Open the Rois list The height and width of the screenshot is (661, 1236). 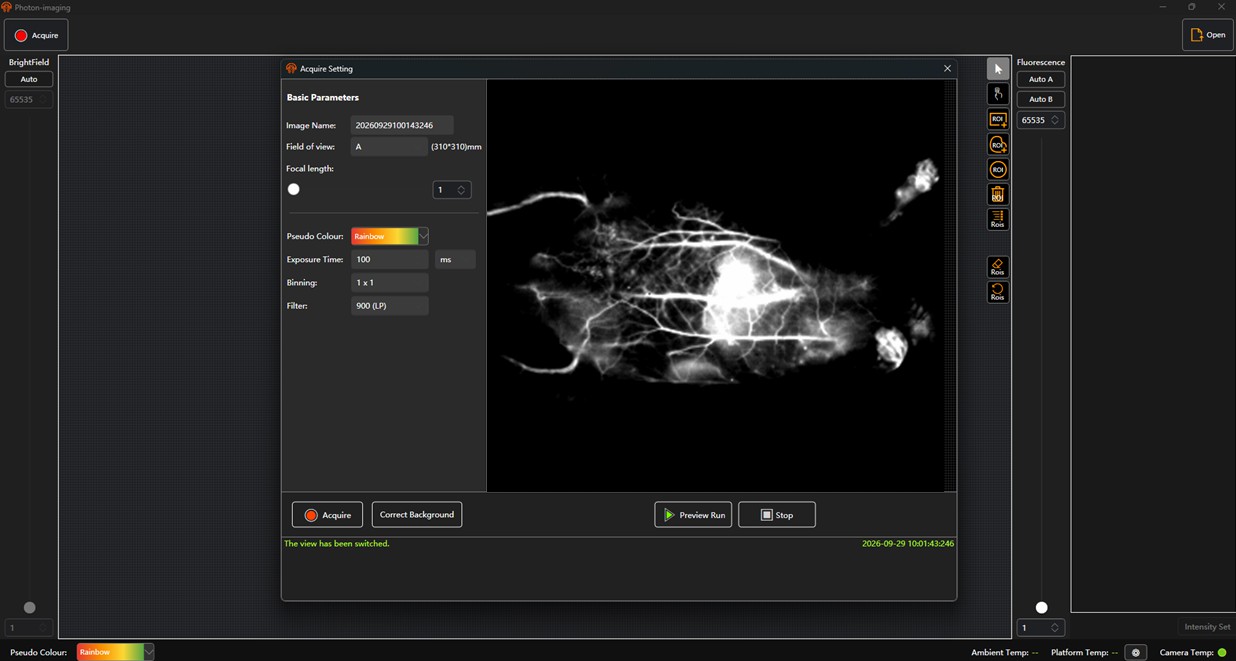click(x=997, y=219)
